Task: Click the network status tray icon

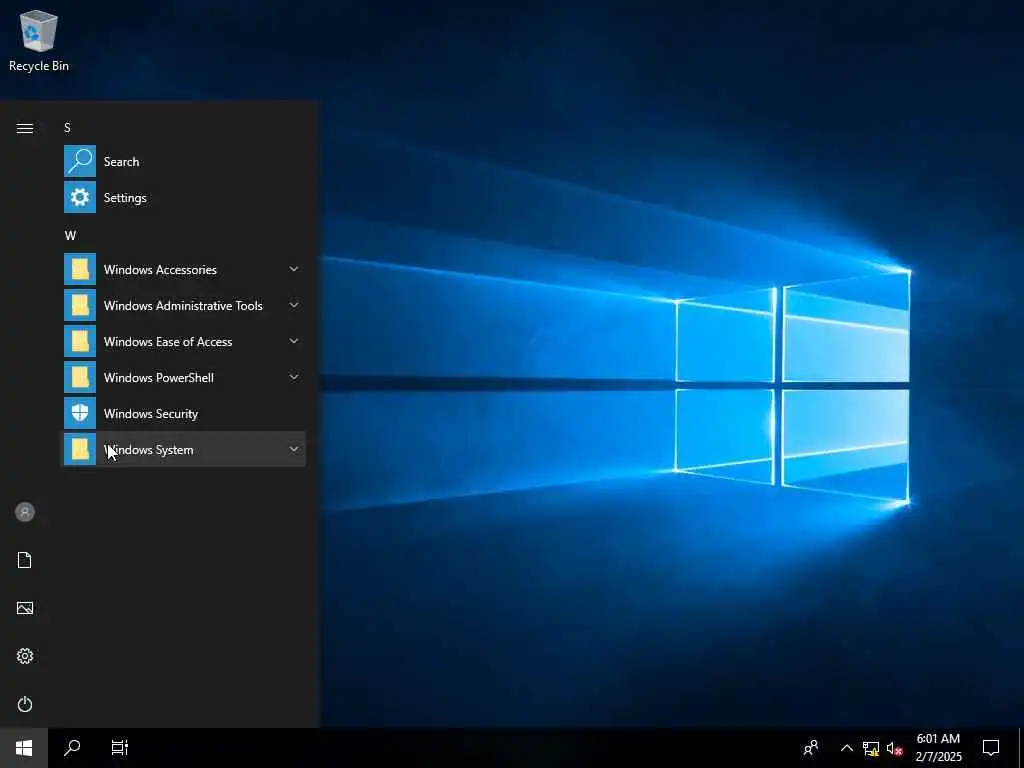Action: coord(871,748)
